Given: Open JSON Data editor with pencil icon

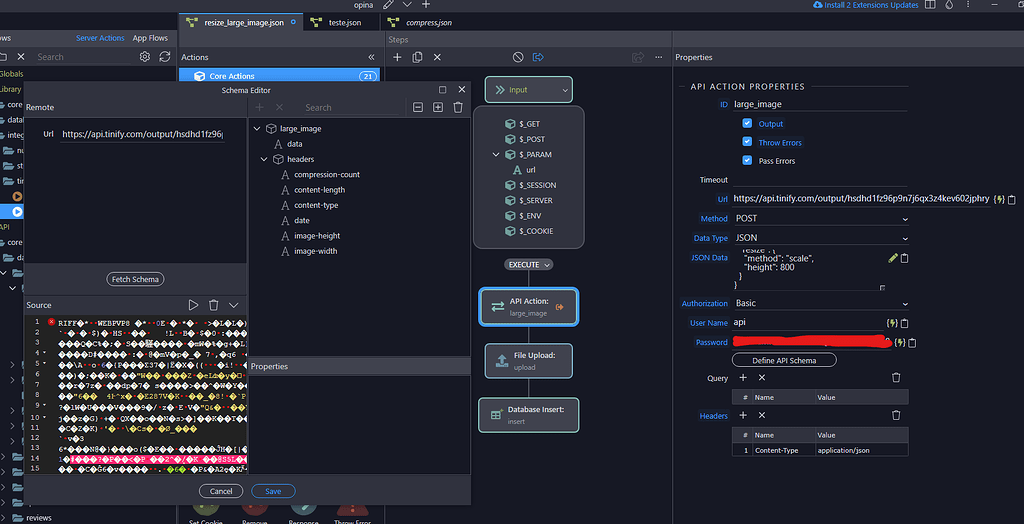Looking at the screenshot, I should [x=892, y=258].
